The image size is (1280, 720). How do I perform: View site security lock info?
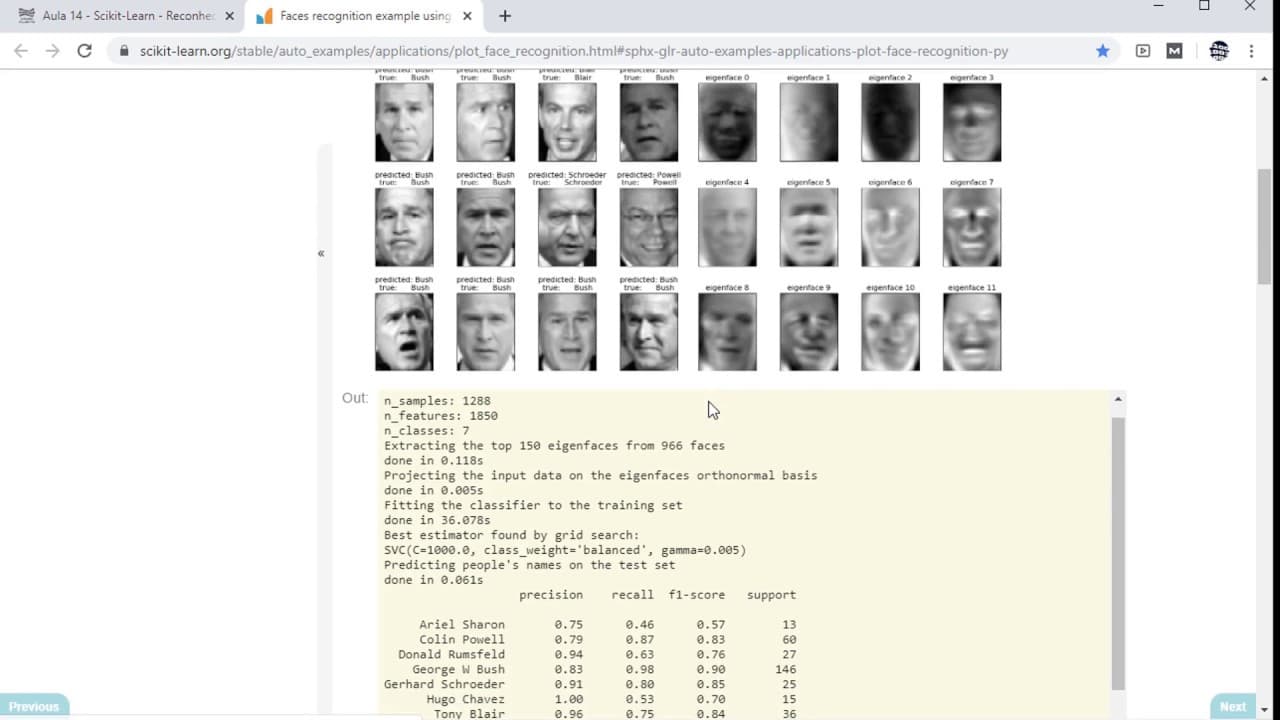coord(124,51)
